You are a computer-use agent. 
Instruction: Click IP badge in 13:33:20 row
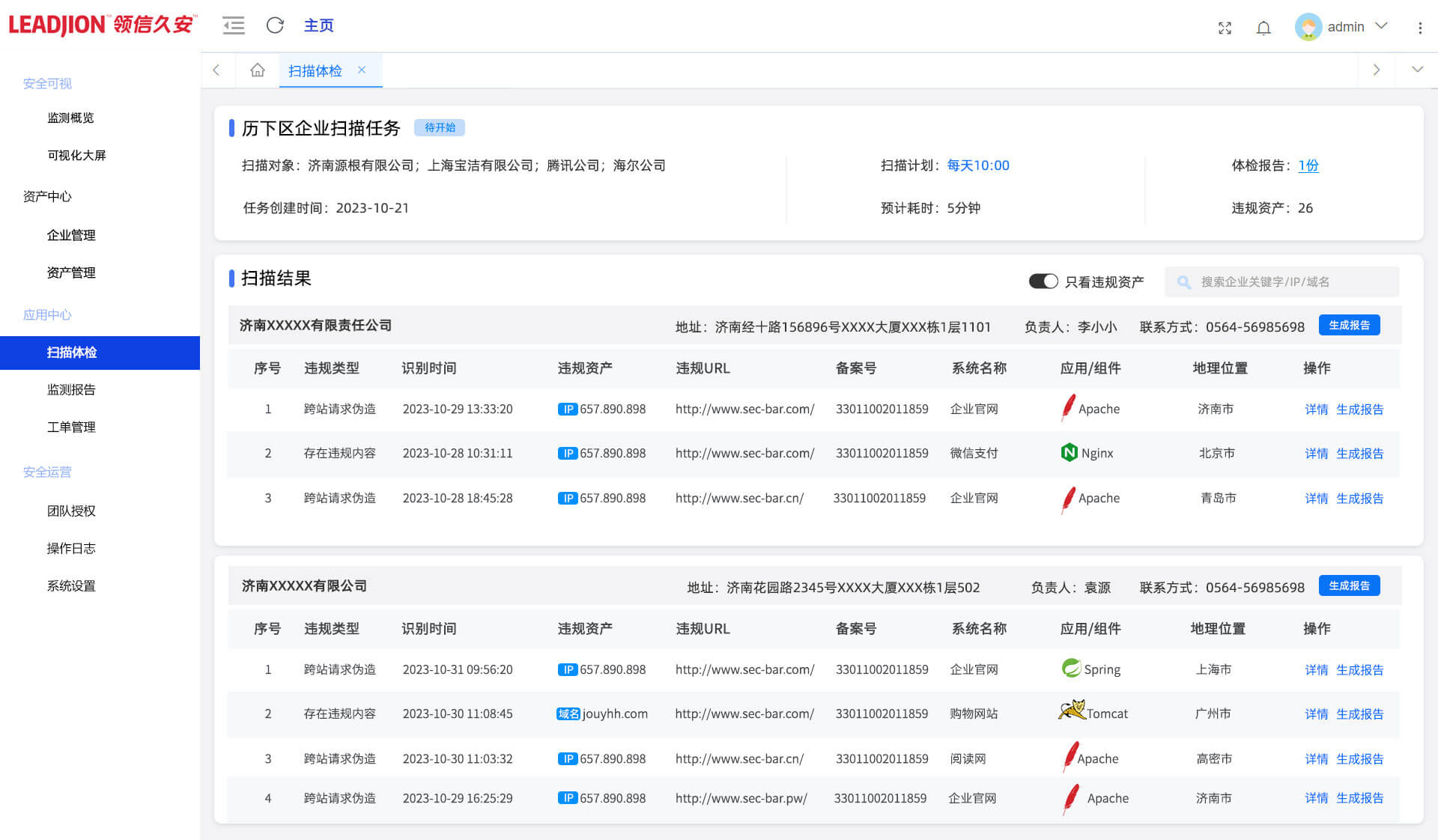click(567, 410)
